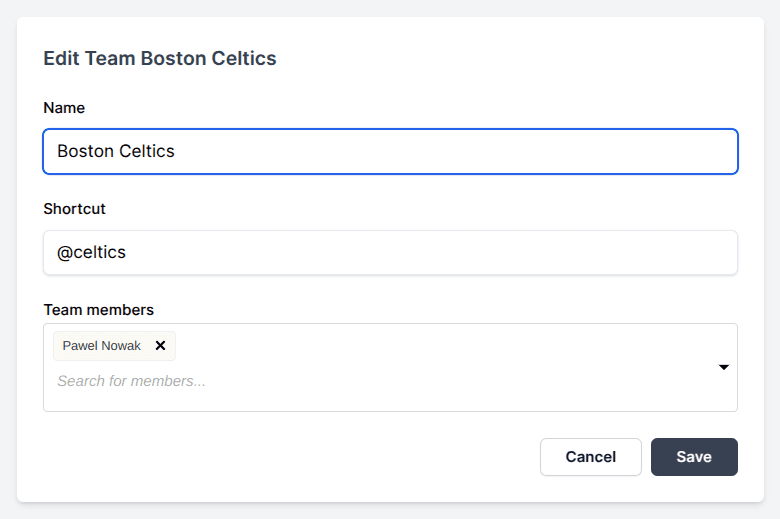Click the Team members label
This screenshot has width=780, height=519.
pos(98,310)
